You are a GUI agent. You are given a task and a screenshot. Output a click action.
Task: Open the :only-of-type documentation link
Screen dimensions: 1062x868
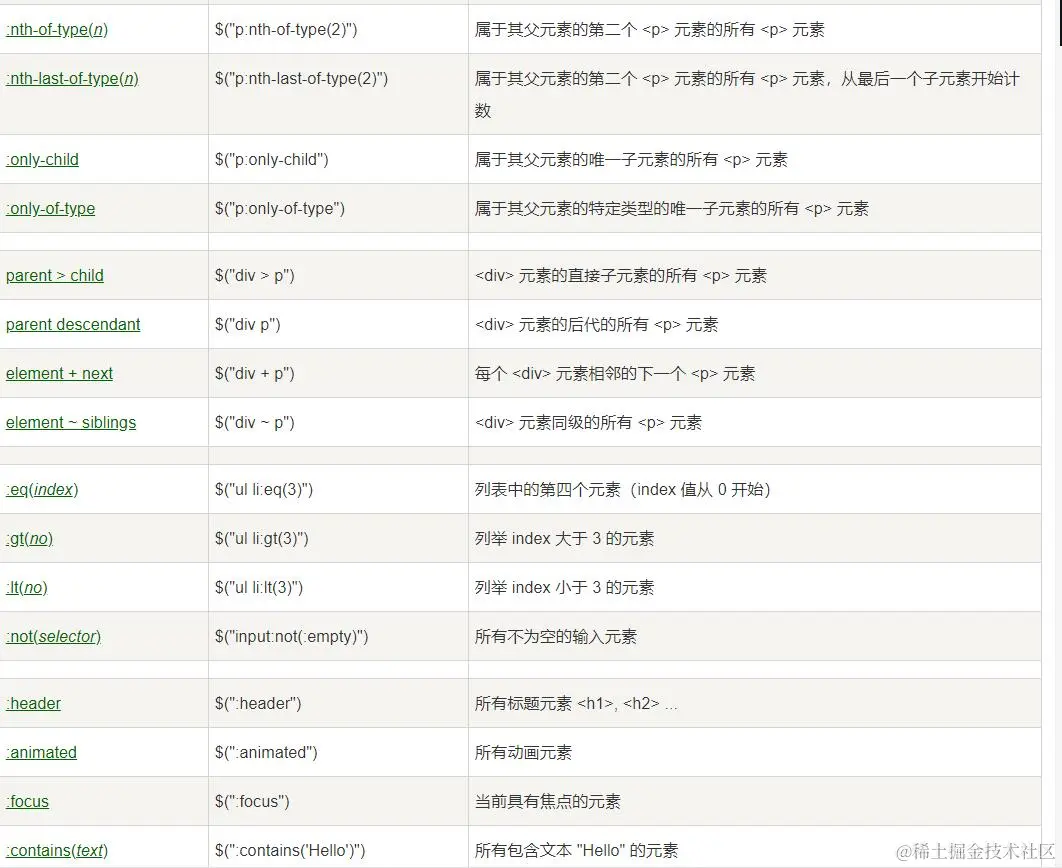coord(50,208)
